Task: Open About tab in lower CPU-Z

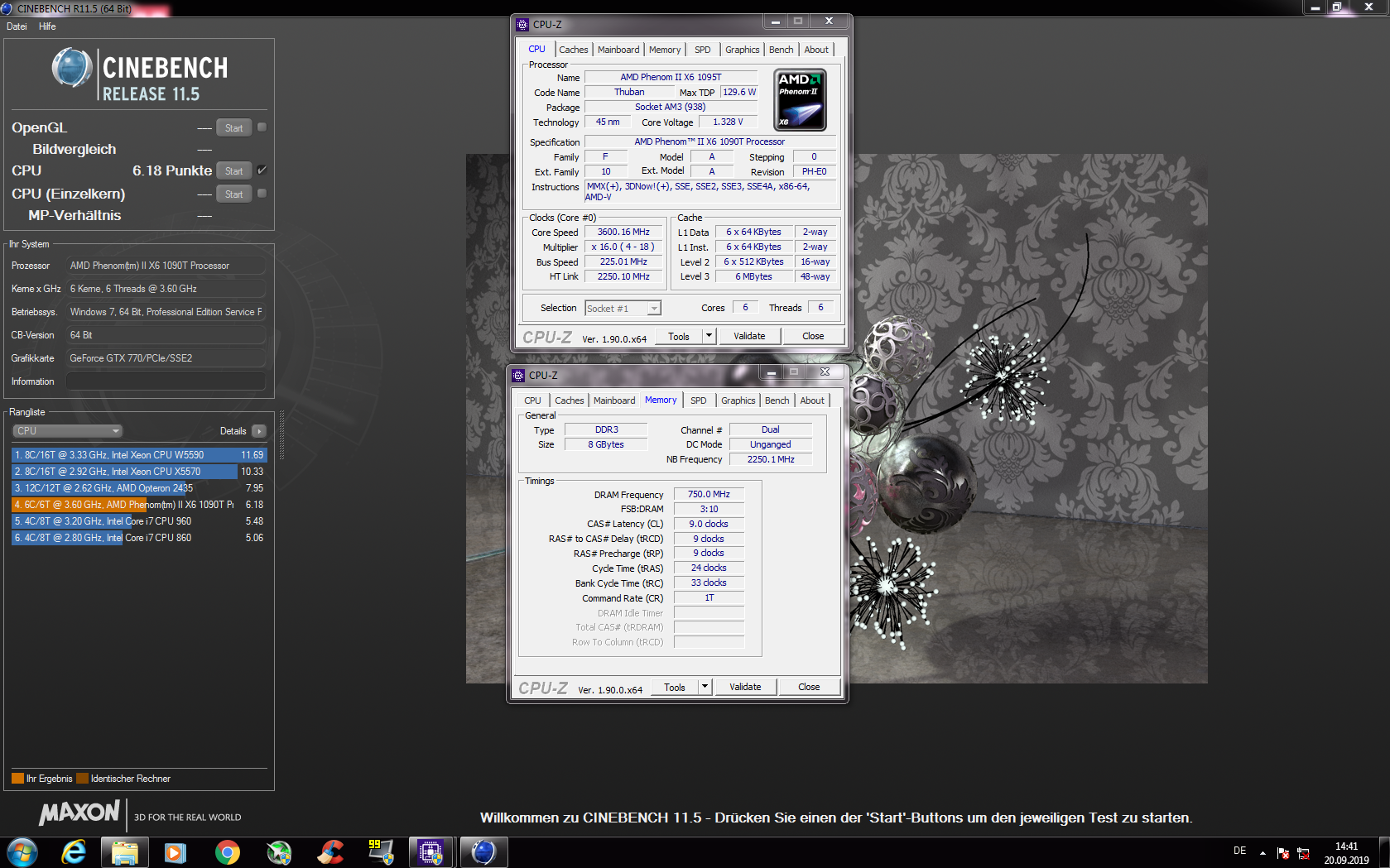Action: pos(812,400)
